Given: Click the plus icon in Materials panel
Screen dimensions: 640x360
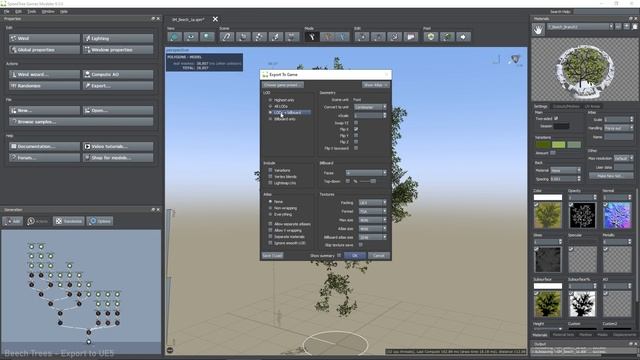Looking at the screenshot, I should click(627, 27).
